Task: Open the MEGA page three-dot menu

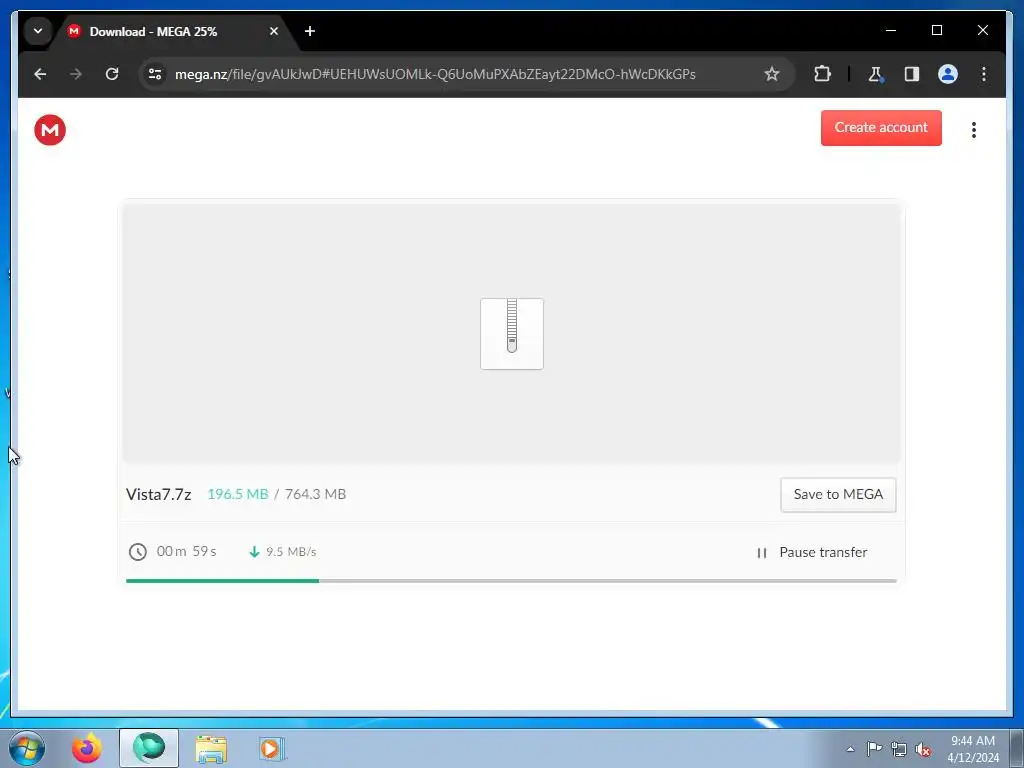Action: (x=974, y=130)
